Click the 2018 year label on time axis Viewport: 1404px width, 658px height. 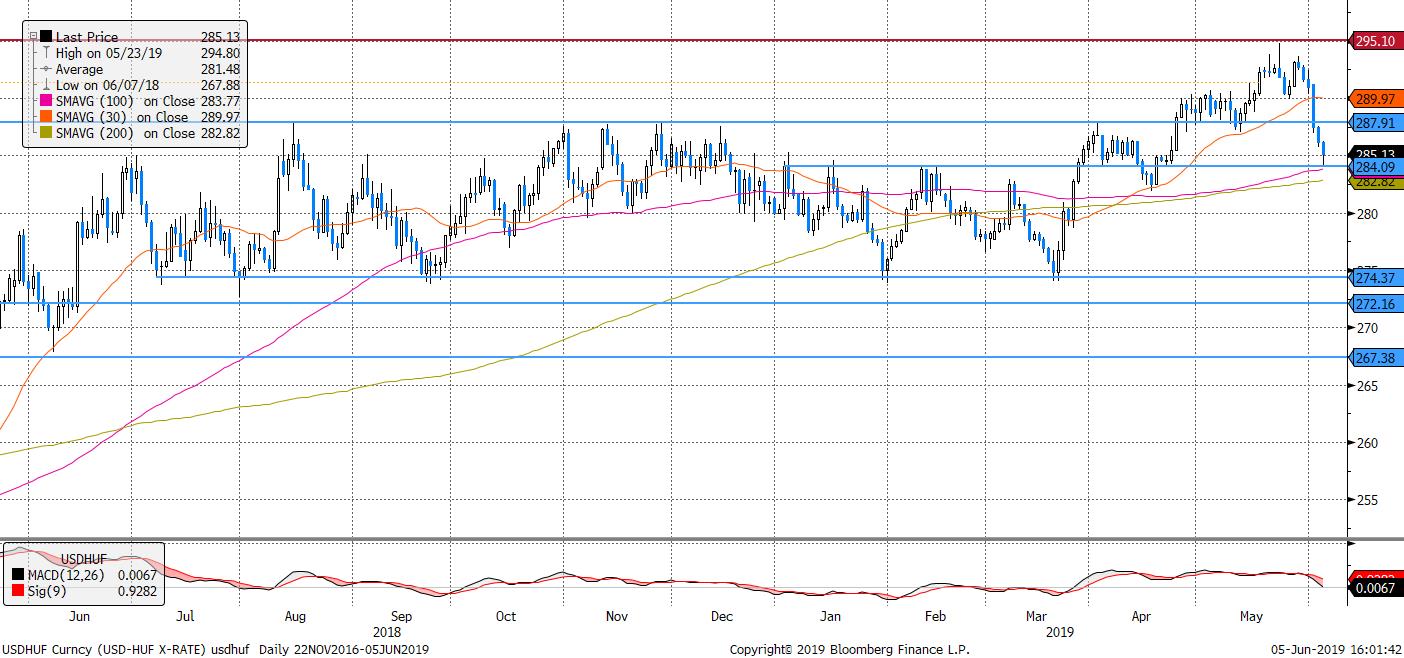point(387,632)
